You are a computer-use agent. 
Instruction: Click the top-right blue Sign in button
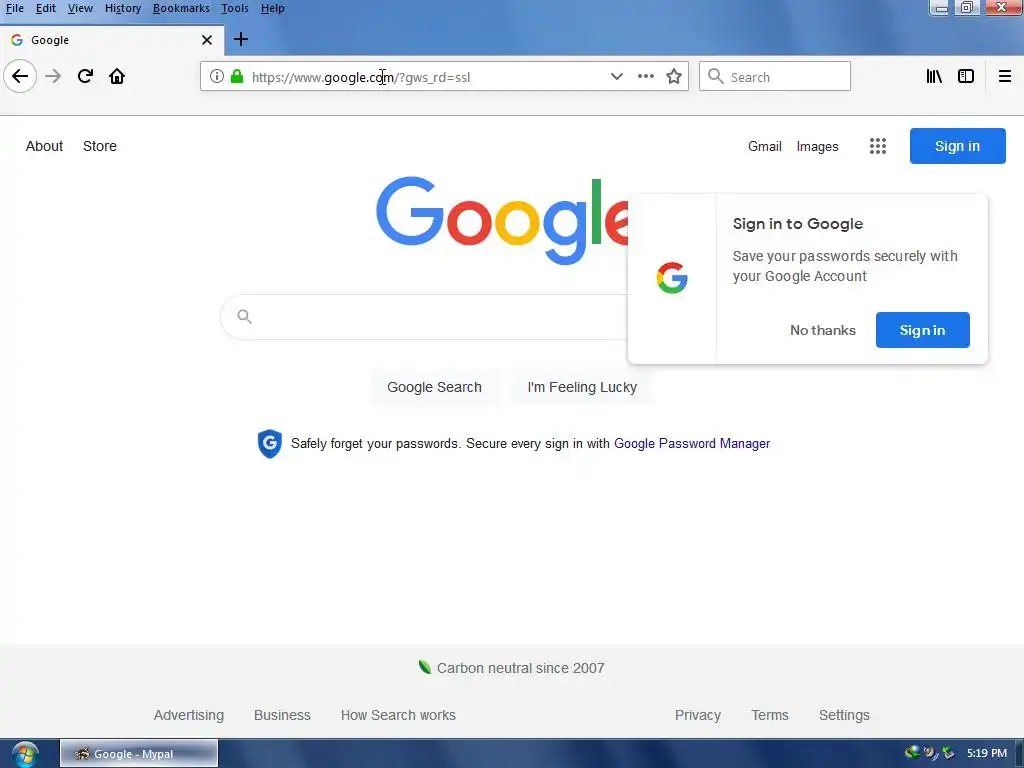pos(957,146)
